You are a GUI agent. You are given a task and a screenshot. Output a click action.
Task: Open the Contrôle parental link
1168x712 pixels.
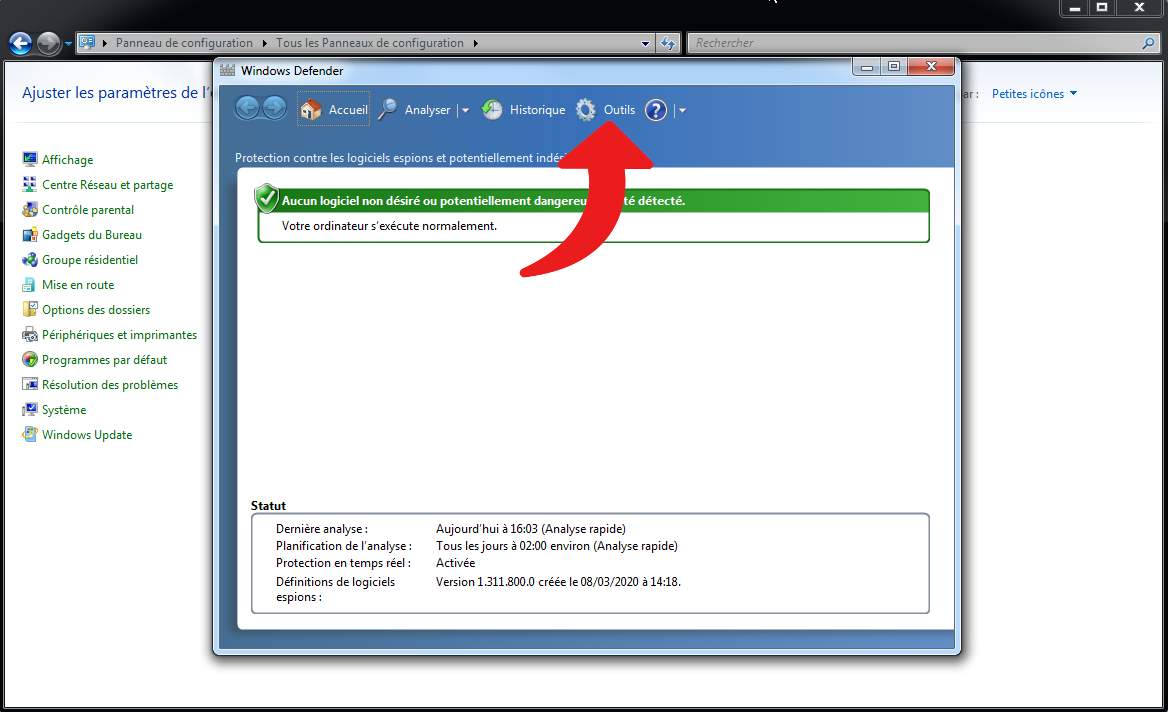pyautogui.click(x=88, y=210)
